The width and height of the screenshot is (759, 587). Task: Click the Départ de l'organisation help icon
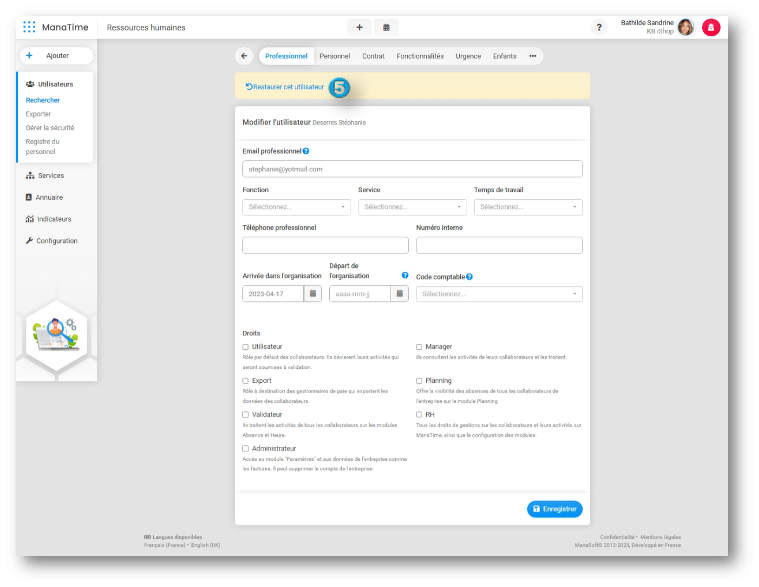click(x=405, y=275)
